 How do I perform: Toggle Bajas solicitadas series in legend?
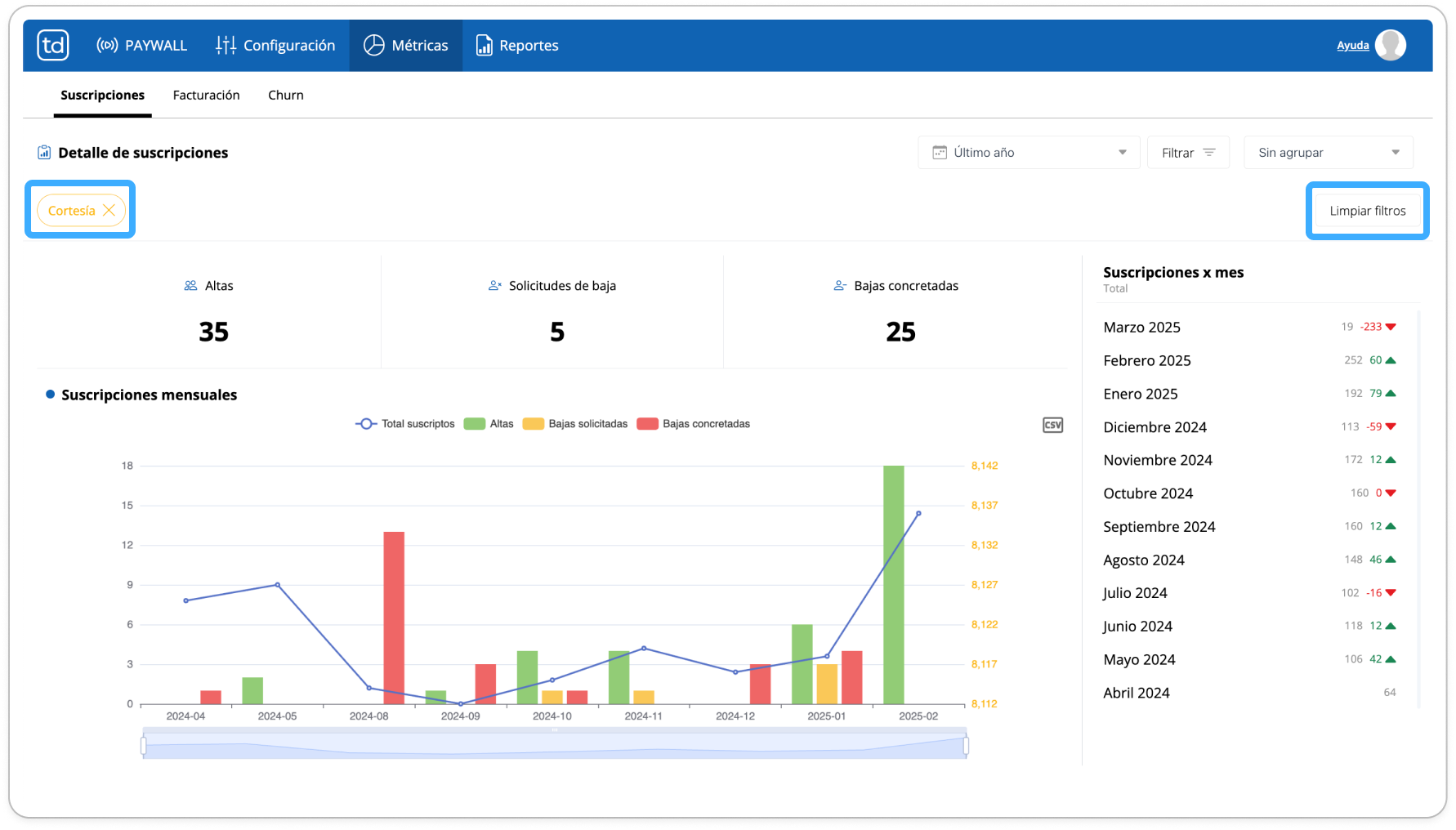[575, 424]
